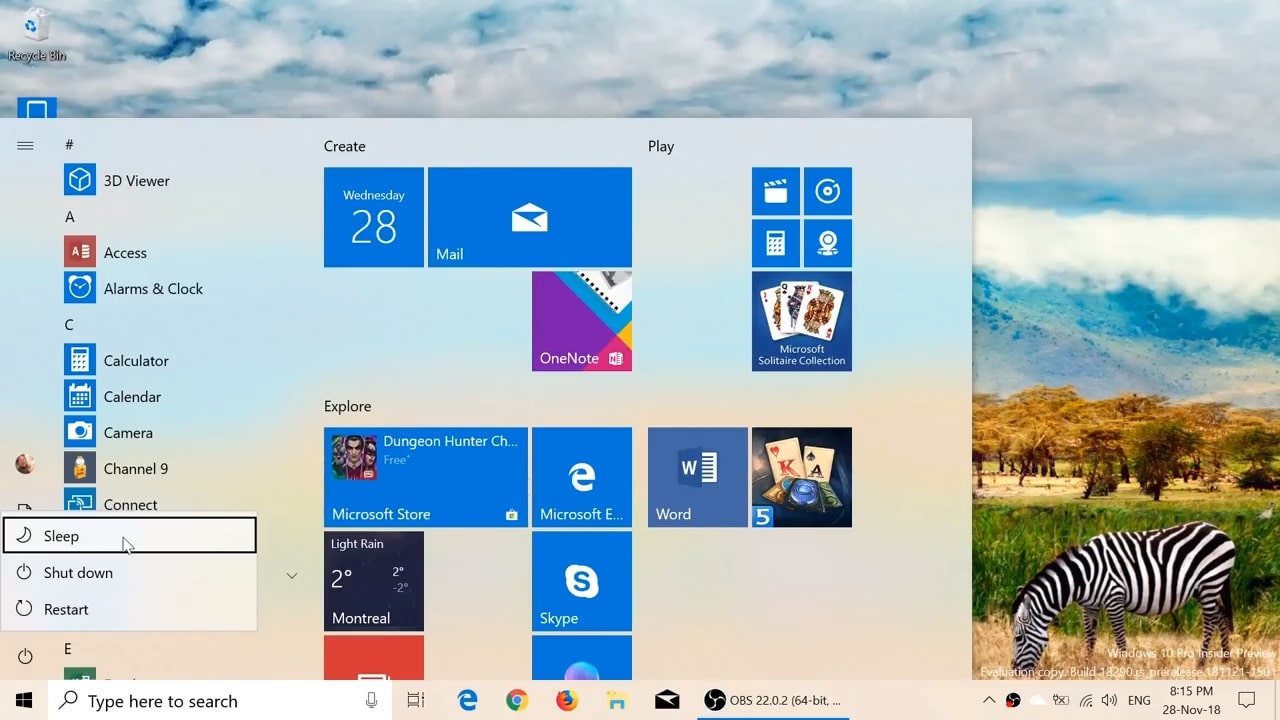Open Chrome from the taskbar
Image resolution: width=1280 pixels, height=720 pixels.
(x=517, y=700)
